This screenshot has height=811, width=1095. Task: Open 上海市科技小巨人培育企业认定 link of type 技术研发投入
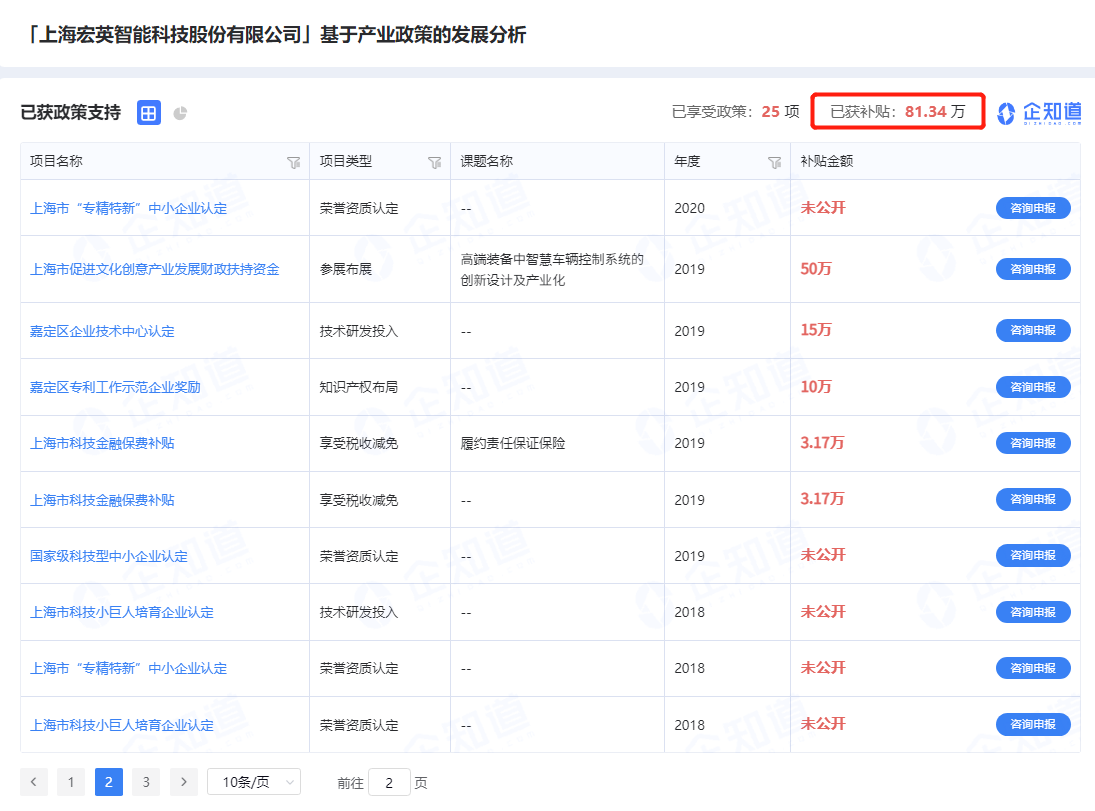pyautogui.click(x=122, y=612)
